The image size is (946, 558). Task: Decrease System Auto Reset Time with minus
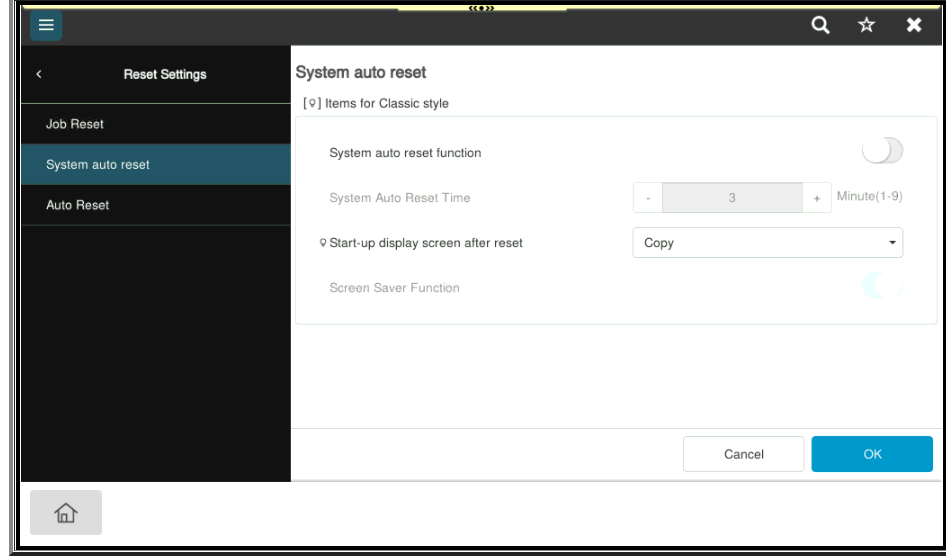[x=648, y=198]
